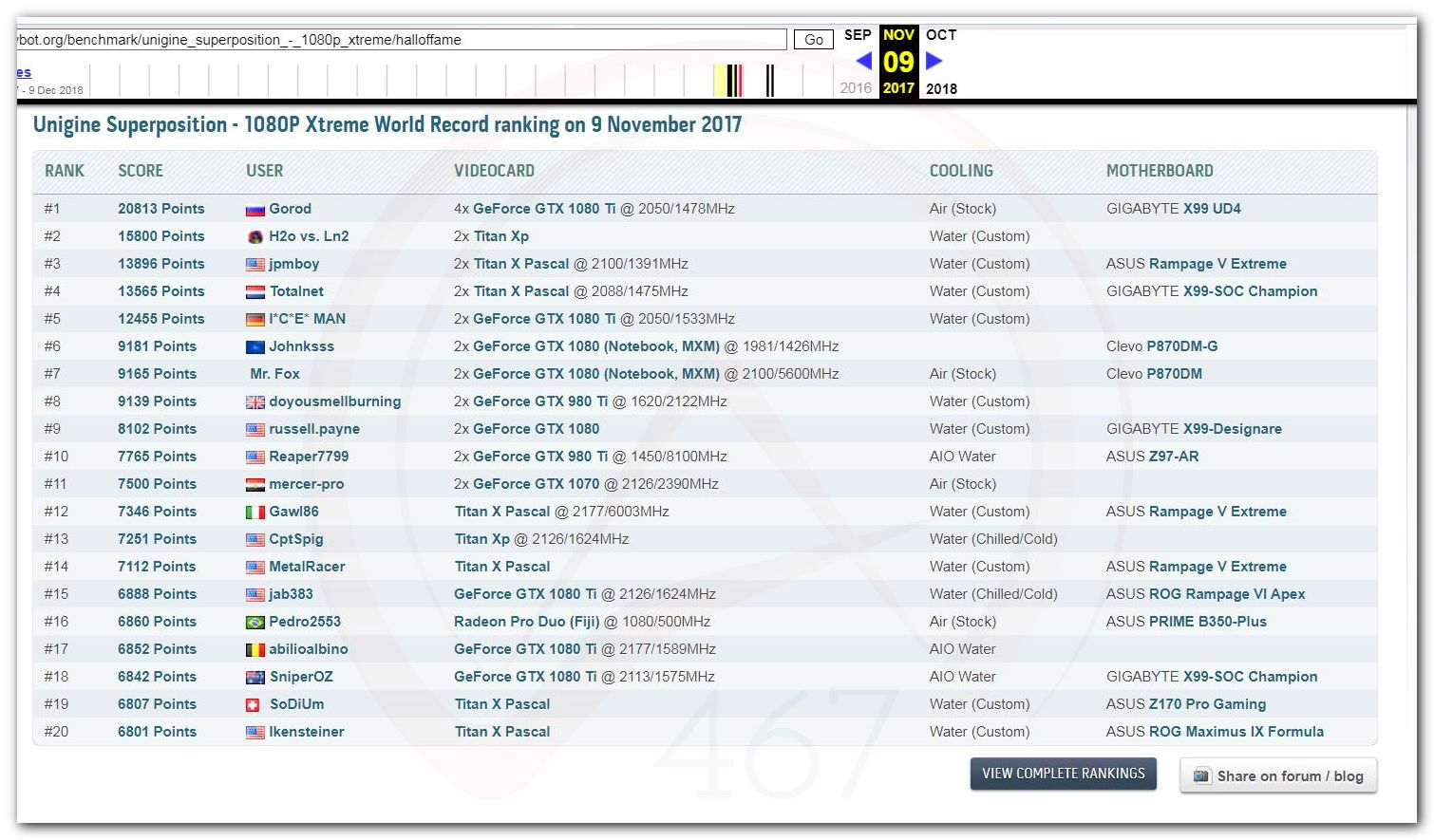The image size is (1434, 840).
Task: Click the US flag beside Ikensteiner
Action: (255, 733)
